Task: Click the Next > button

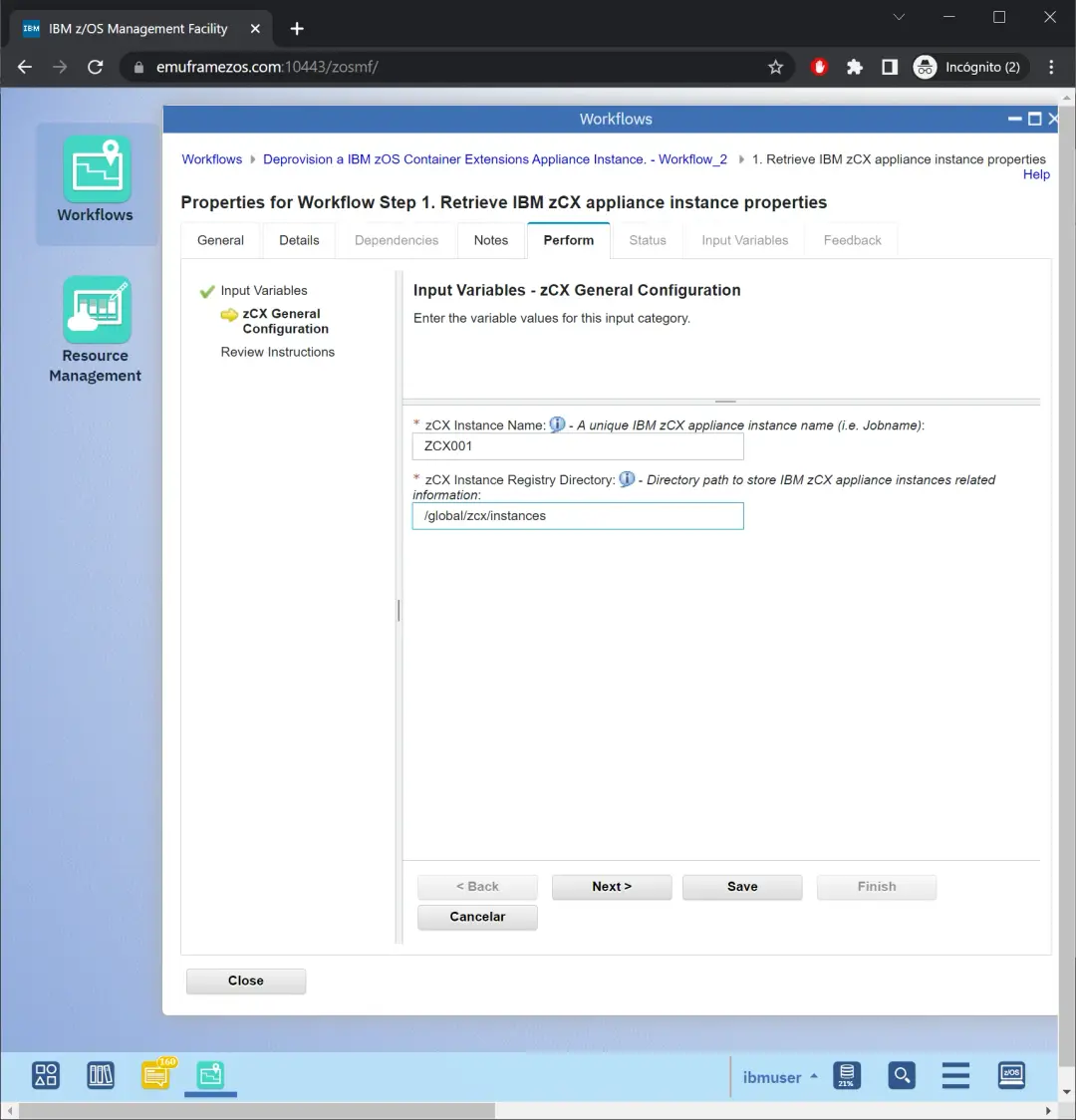Action: click(612, 887)
